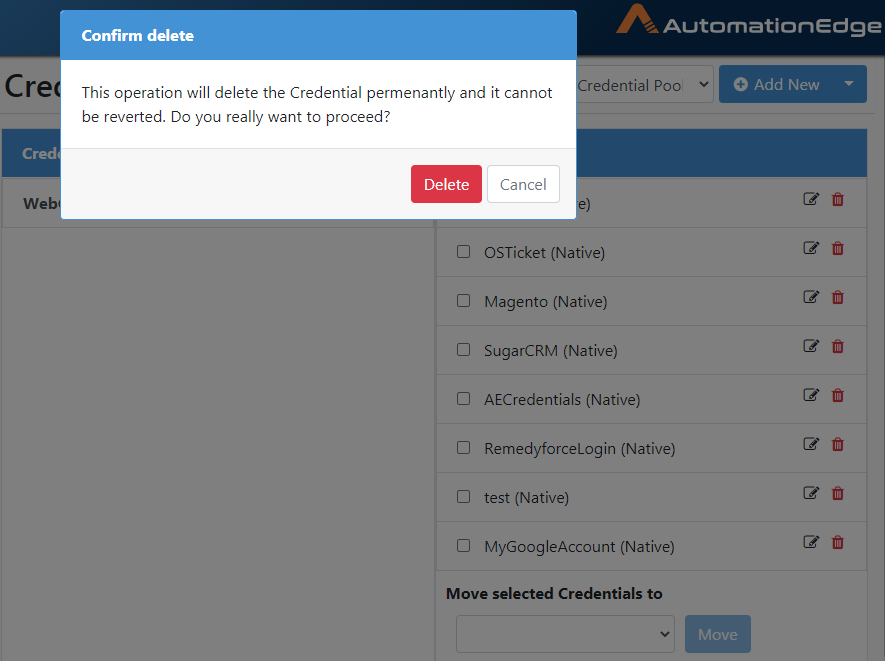Edit the test credential with pencil icon
Screen dimensions: 885x661
click(811, 493)
